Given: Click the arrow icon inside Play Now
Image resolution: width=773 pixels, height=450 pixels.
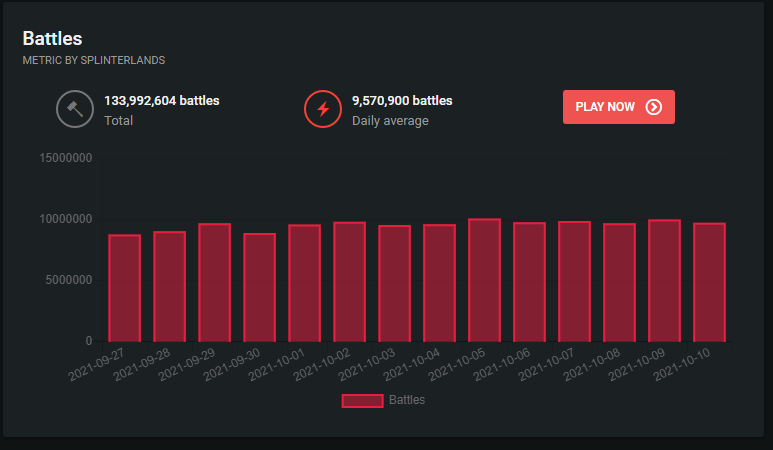Looking at the screenshot, I should (x=654, y=107).
